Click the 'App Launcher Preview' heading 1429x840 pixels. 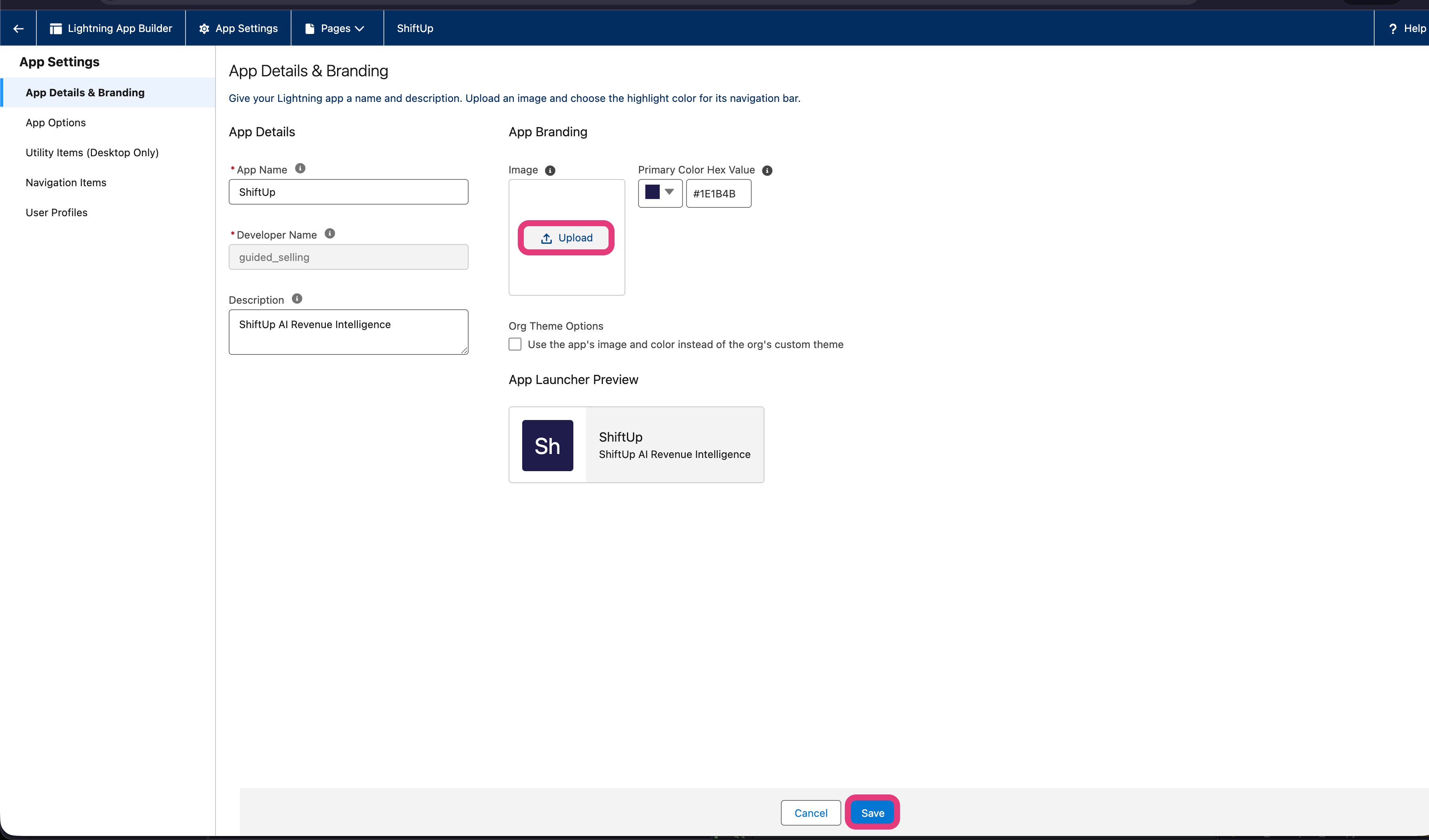point(573,380)
